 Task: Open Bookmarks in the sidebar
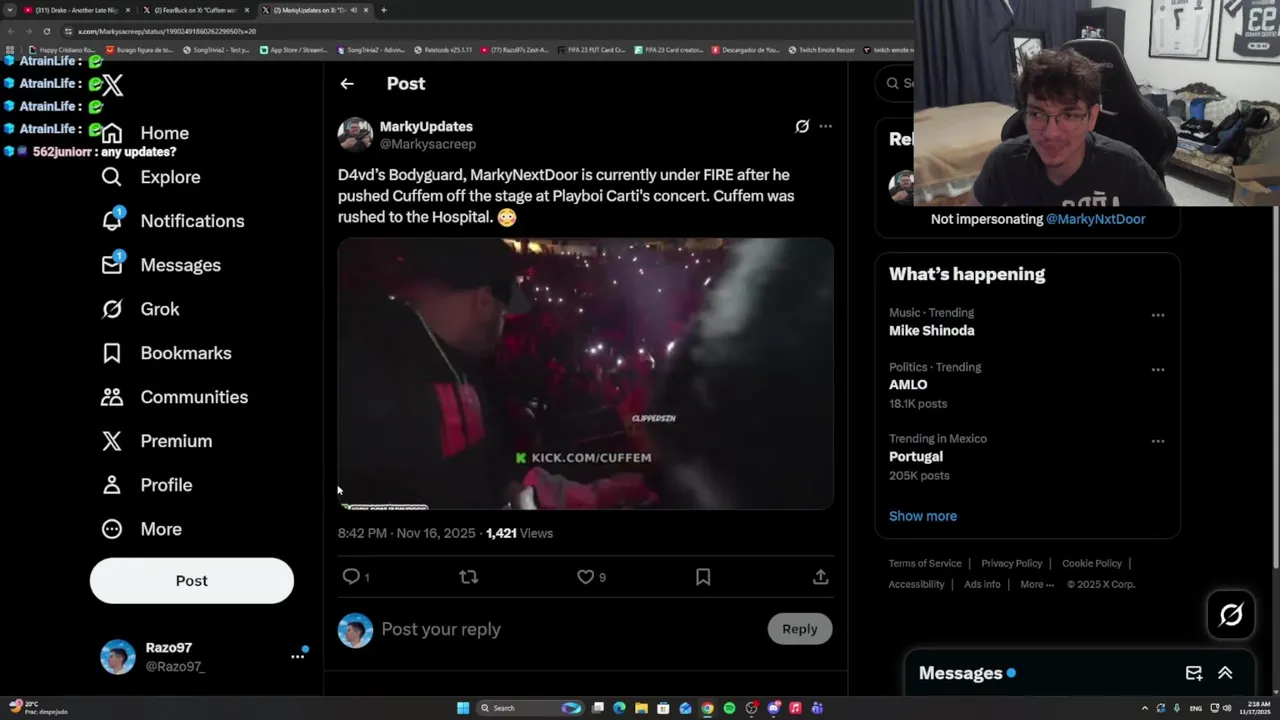pyautogui.click(x=167, y=353)
